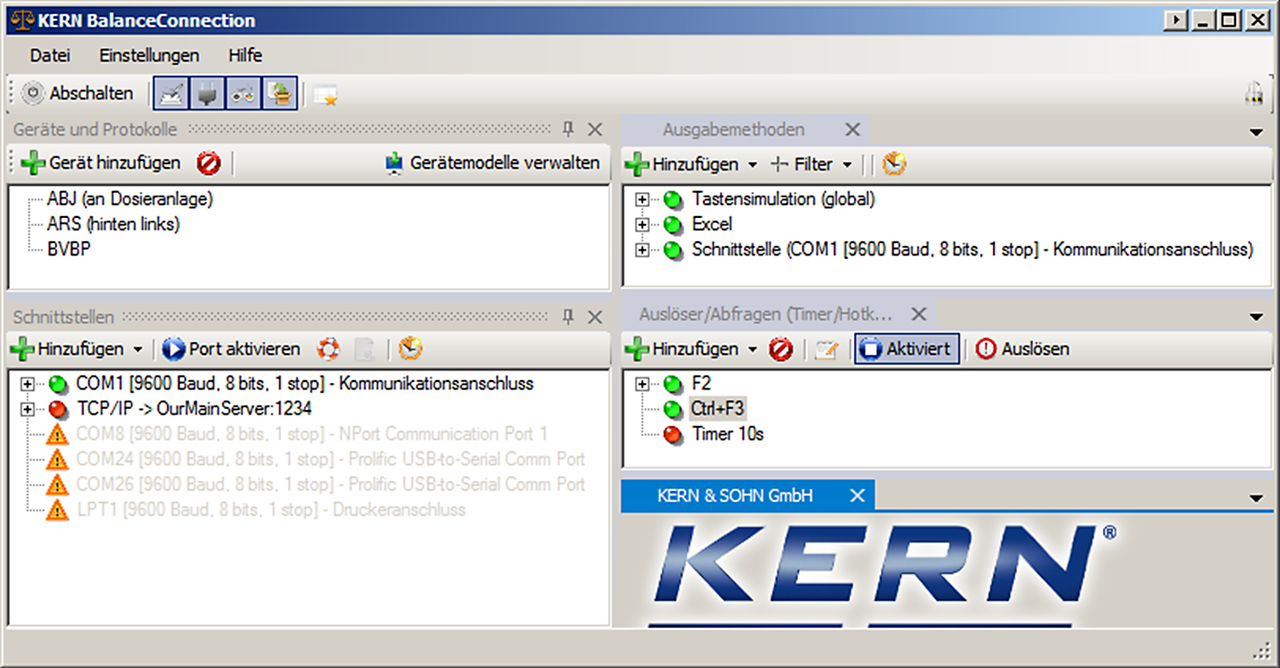Screen dimensions: 1280x668
Task: Expand the Excel output method node
Action: (642, 225)
